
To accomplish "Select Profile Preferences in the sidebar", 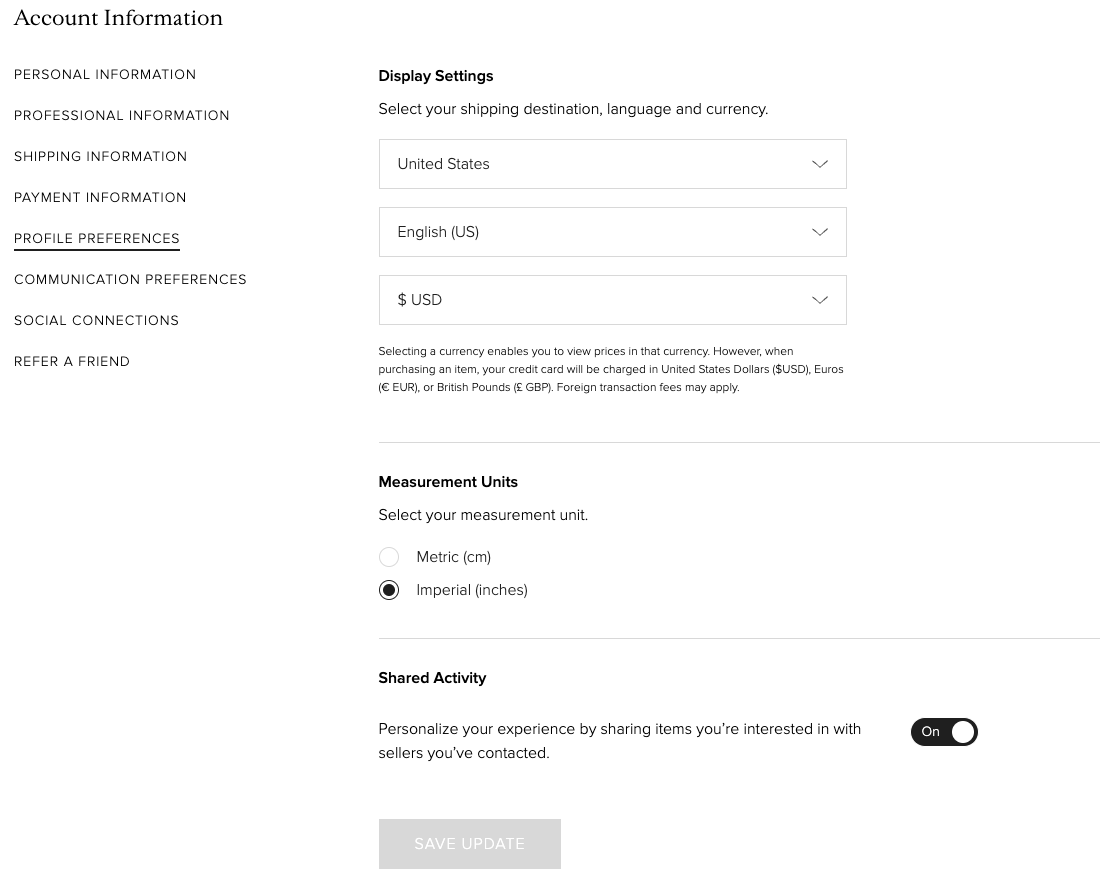I will point(96,238).
